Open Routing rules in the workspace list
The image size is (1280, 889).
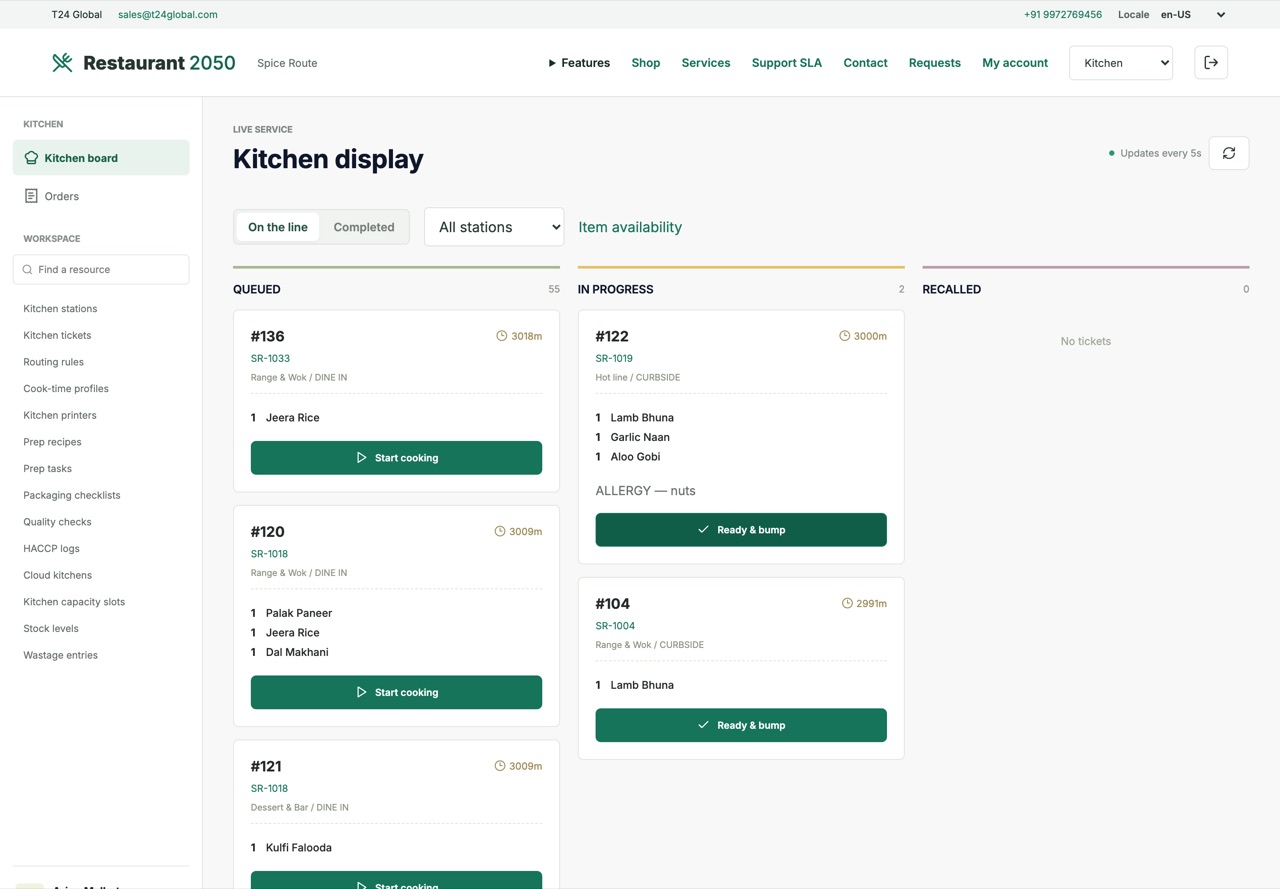54,362
